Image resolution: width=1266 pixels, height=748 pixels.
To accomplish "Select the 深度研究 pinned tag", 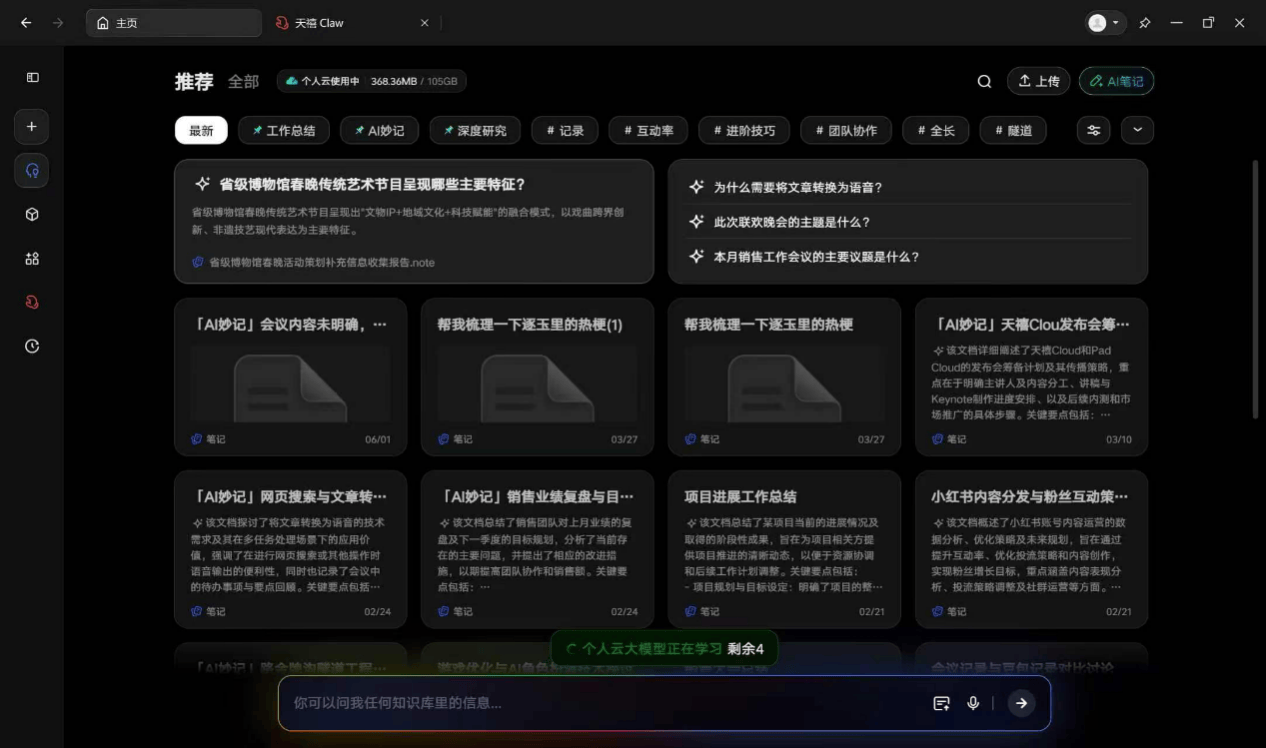I will click(x=475, y=130).
